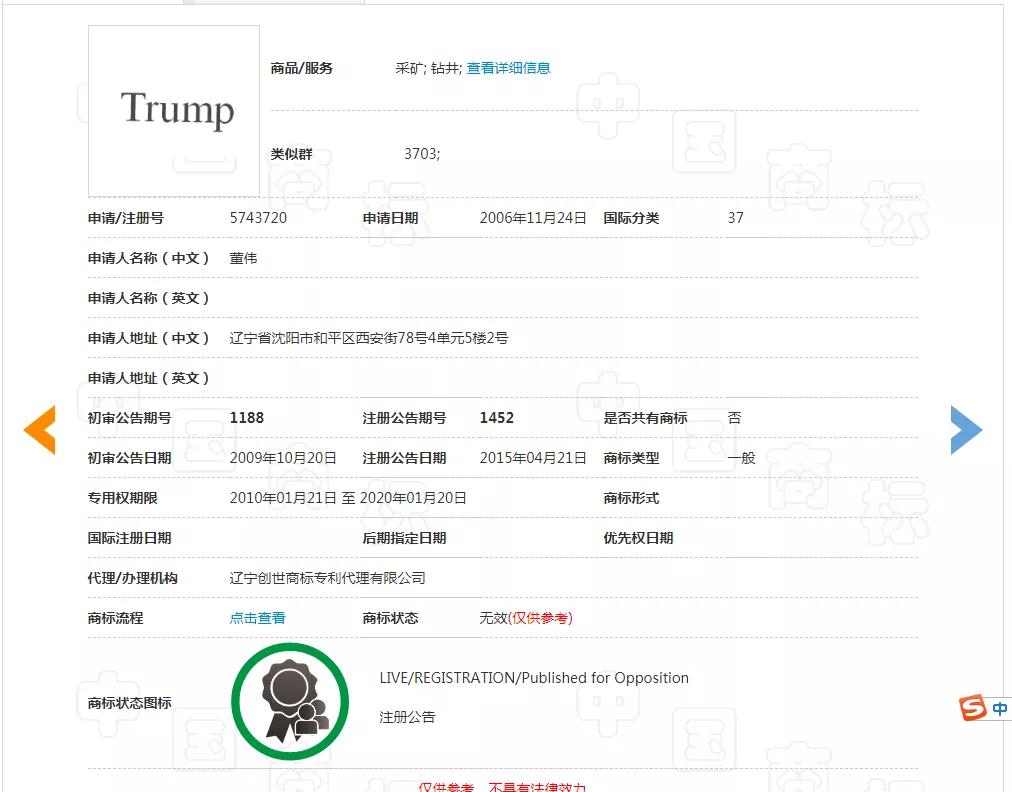
Task: Click the Sogou input method S icon
Action: click(x=973, y=708)
